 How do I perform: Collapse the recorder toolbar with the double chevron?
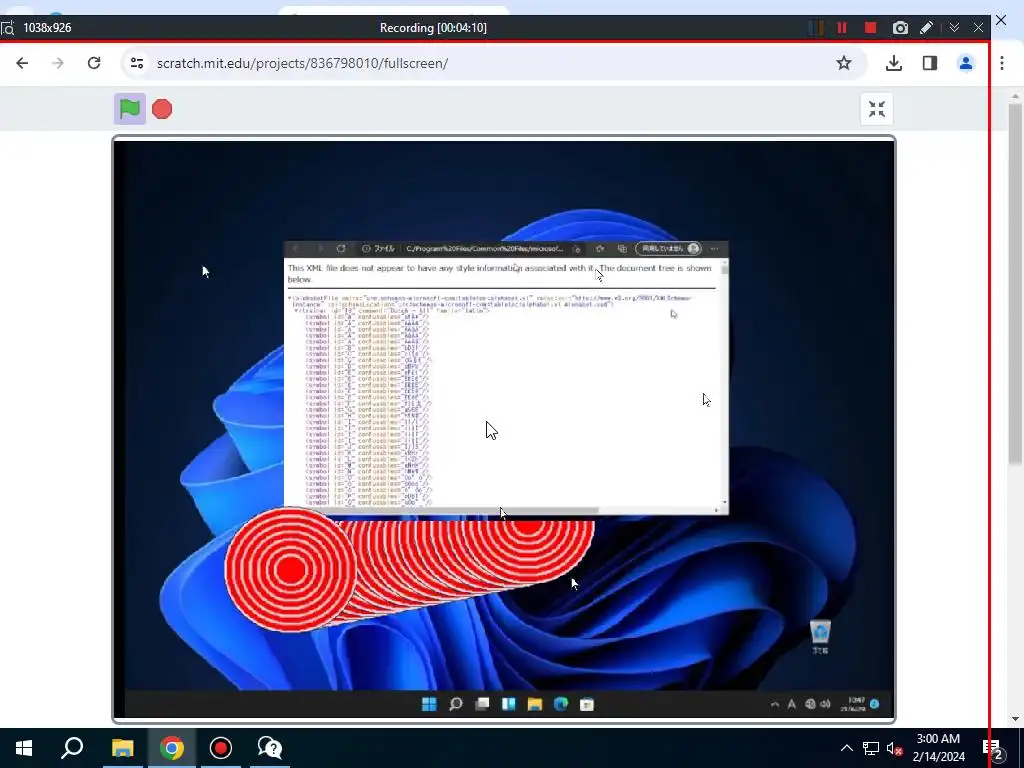tap(954, 27)
